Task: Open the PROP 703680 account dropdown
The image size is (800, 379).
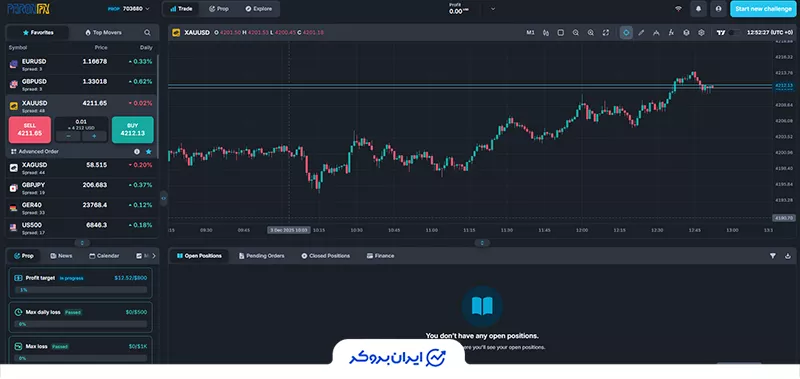Action: pos(129,9)
